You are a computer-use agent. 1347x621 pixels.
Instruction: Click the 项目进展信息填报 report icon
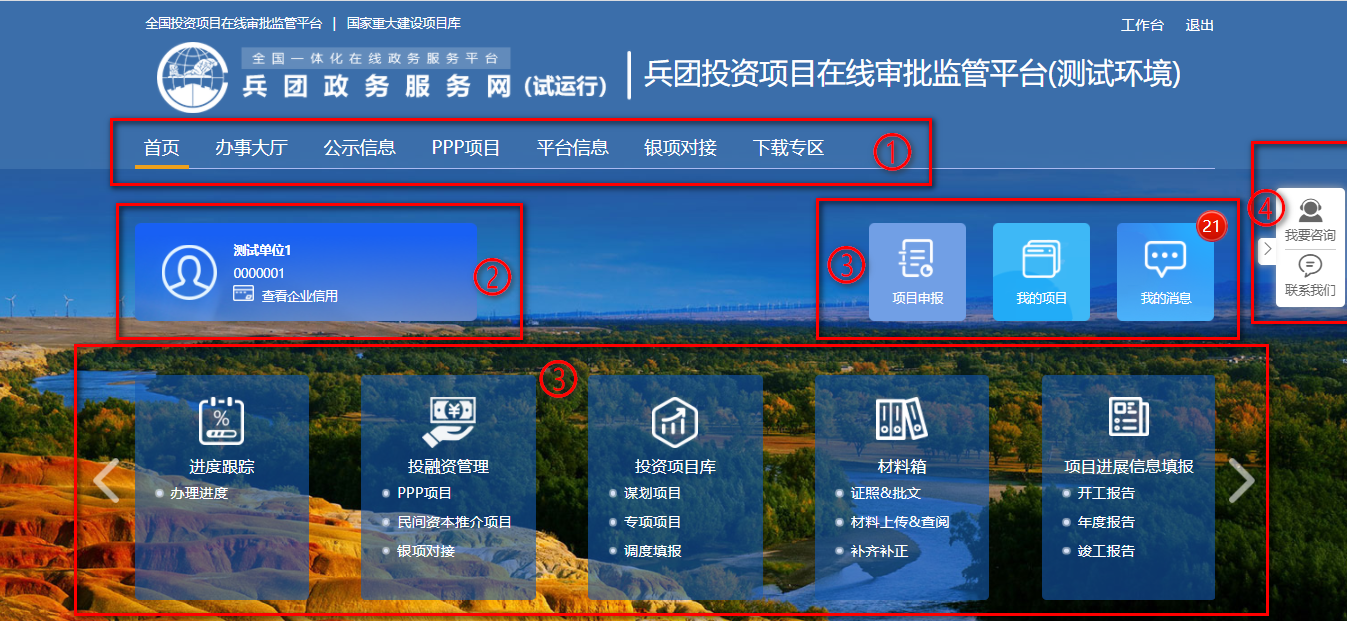pyautogui.click(x=1129, y=416)
